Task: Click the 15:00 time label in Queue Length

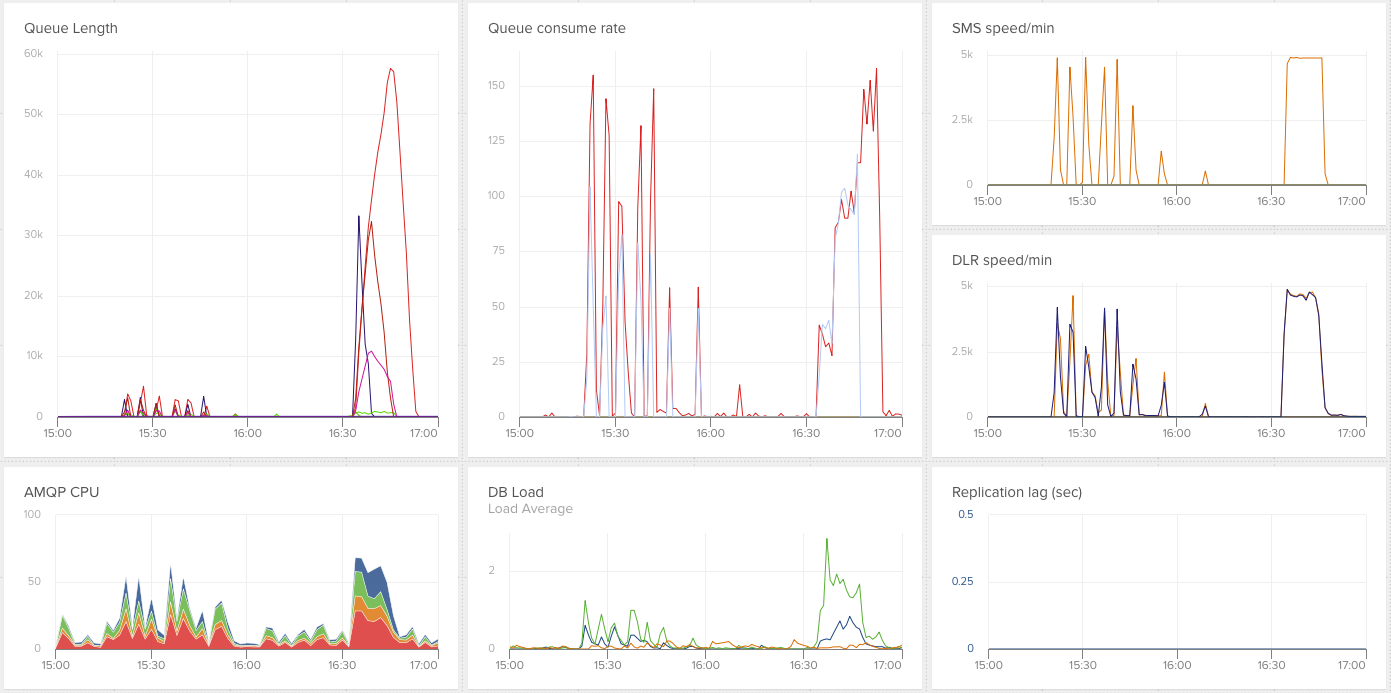Action: (57, 433)
